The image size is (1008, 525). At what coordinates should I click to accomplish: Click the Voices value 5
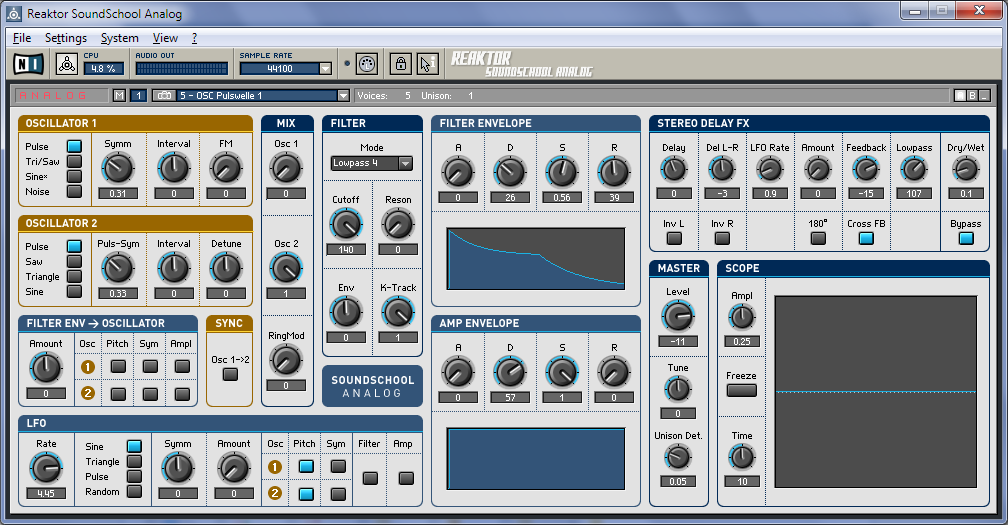pyautogui.click(x=408, y=96)
